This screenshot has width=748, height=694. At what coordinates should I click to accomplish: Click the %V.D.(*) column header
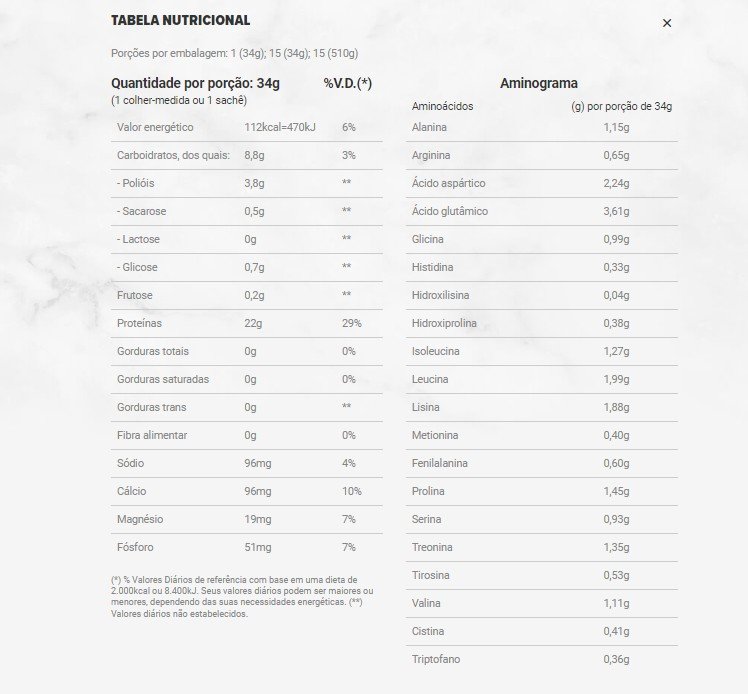(347, 84)
